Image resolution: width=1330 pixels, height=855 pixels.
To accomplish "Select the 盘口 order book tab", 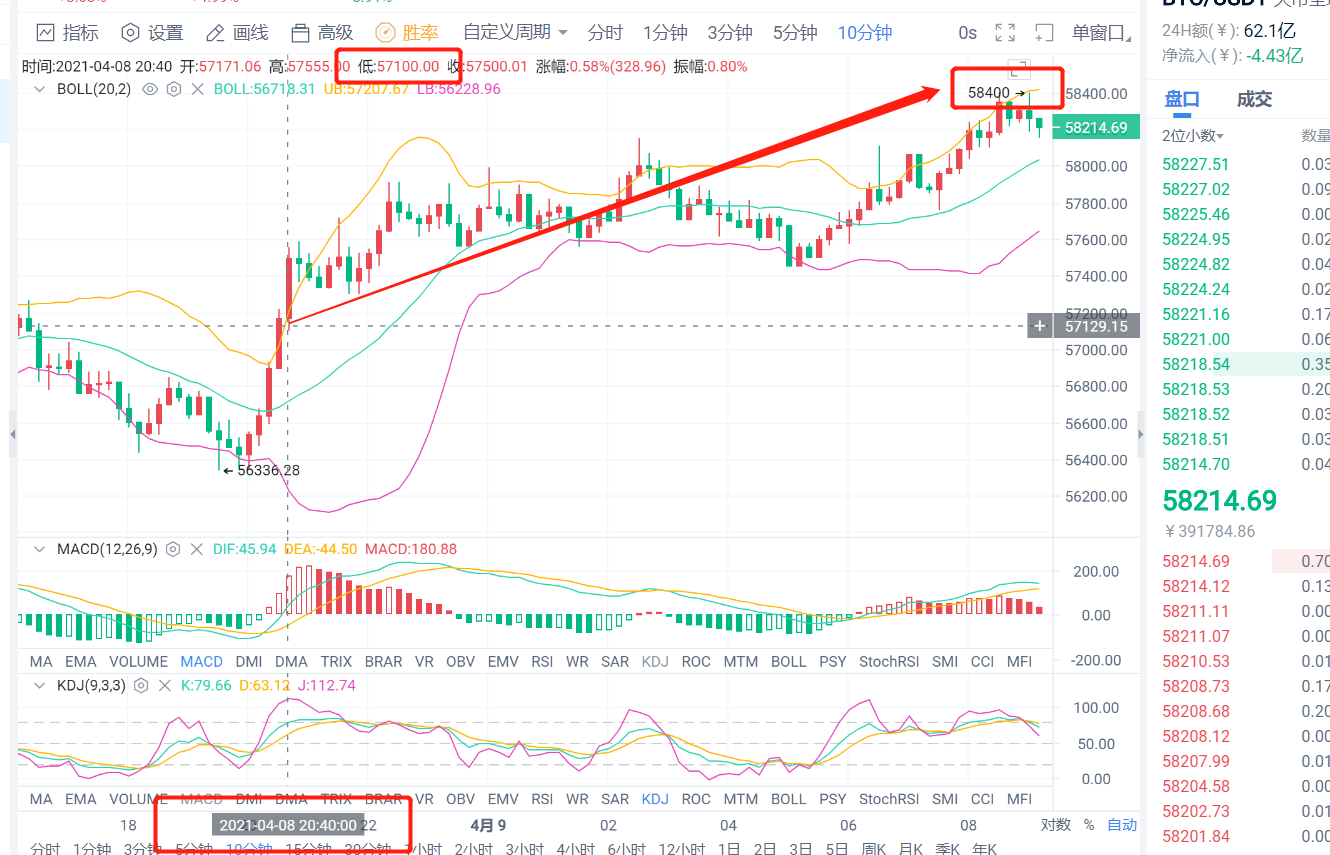I will [x=1183, y=99].
